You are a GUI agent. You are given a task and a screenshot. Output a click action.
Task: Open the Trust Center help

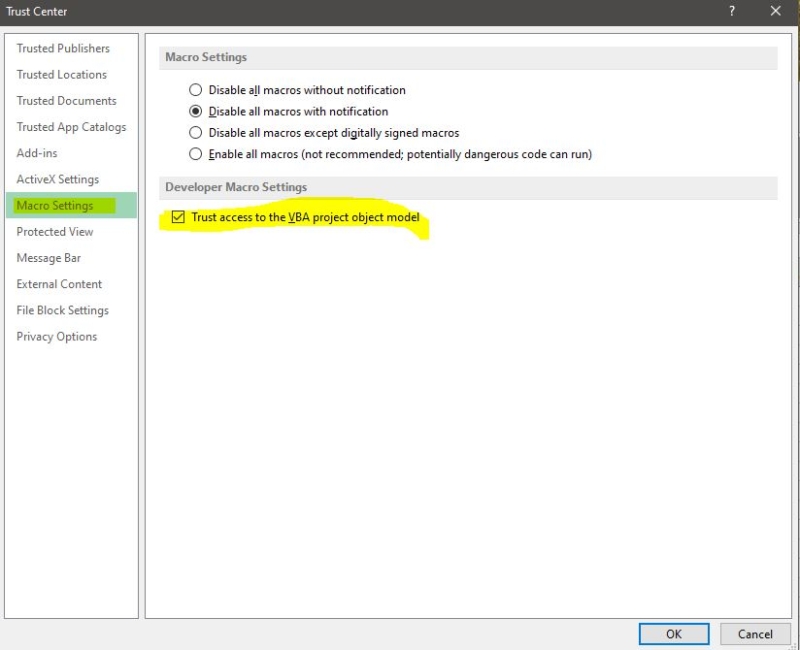click(733, 12)
